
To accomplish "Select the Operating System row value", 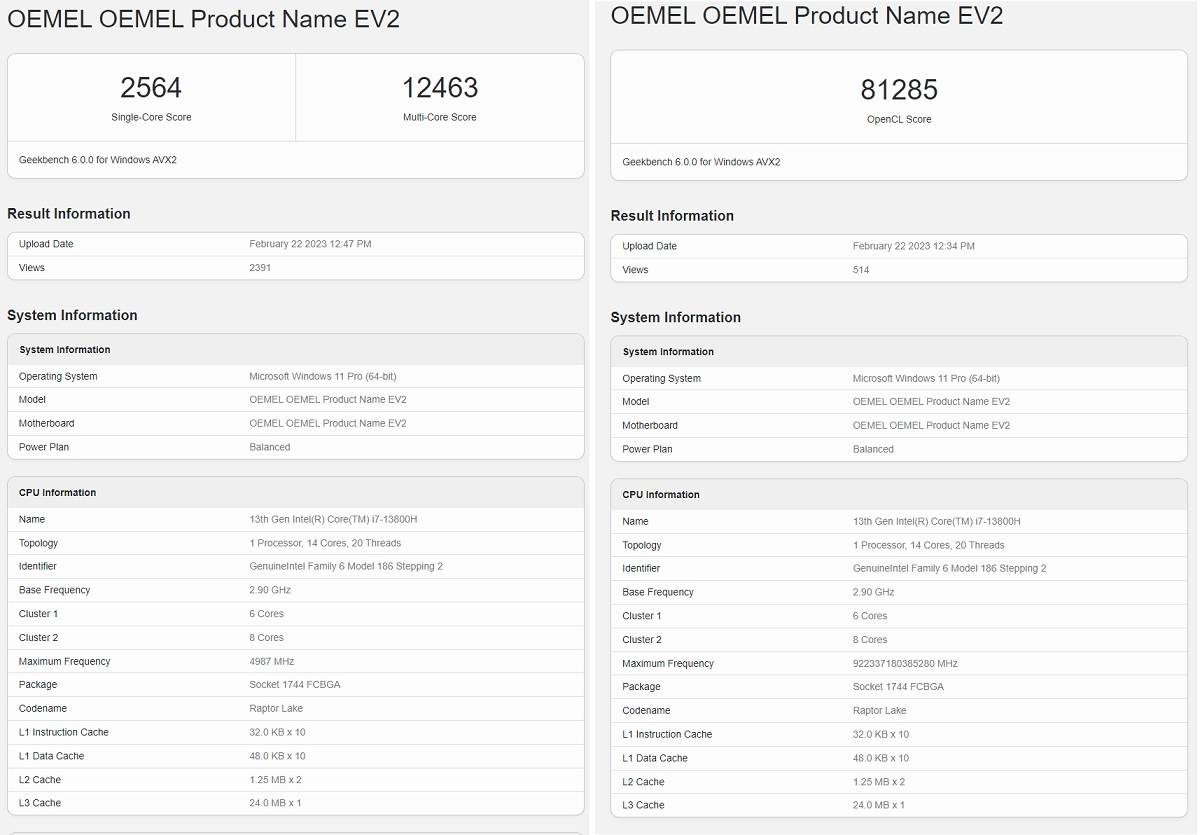I will click(322, 375).
